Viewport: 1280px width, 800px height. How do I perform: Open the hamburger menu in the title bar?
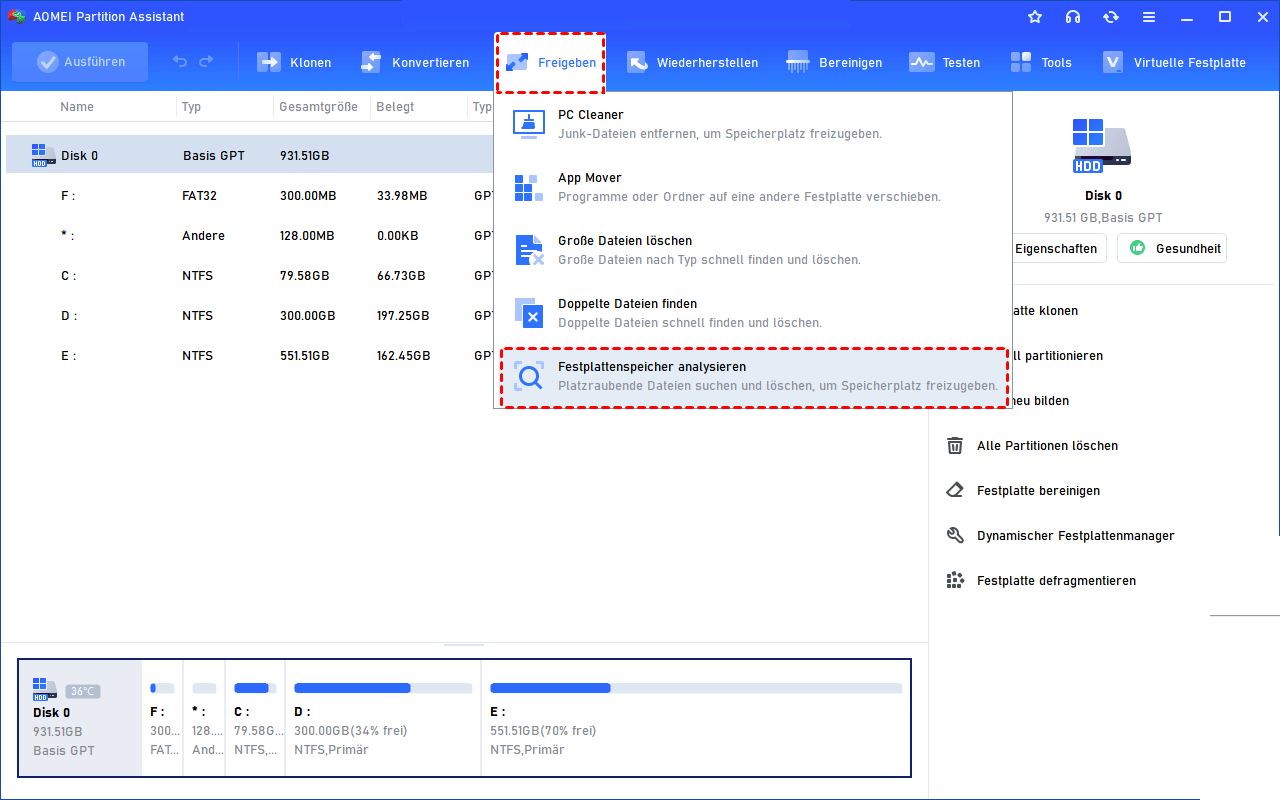pos(1149,17)
